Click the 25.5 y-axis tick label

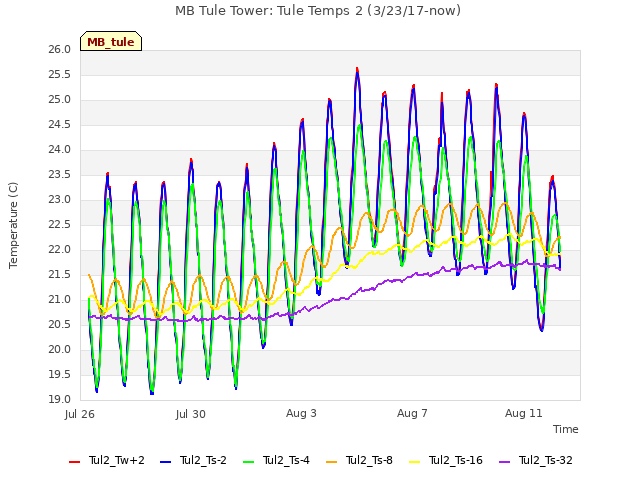[60, 75]
